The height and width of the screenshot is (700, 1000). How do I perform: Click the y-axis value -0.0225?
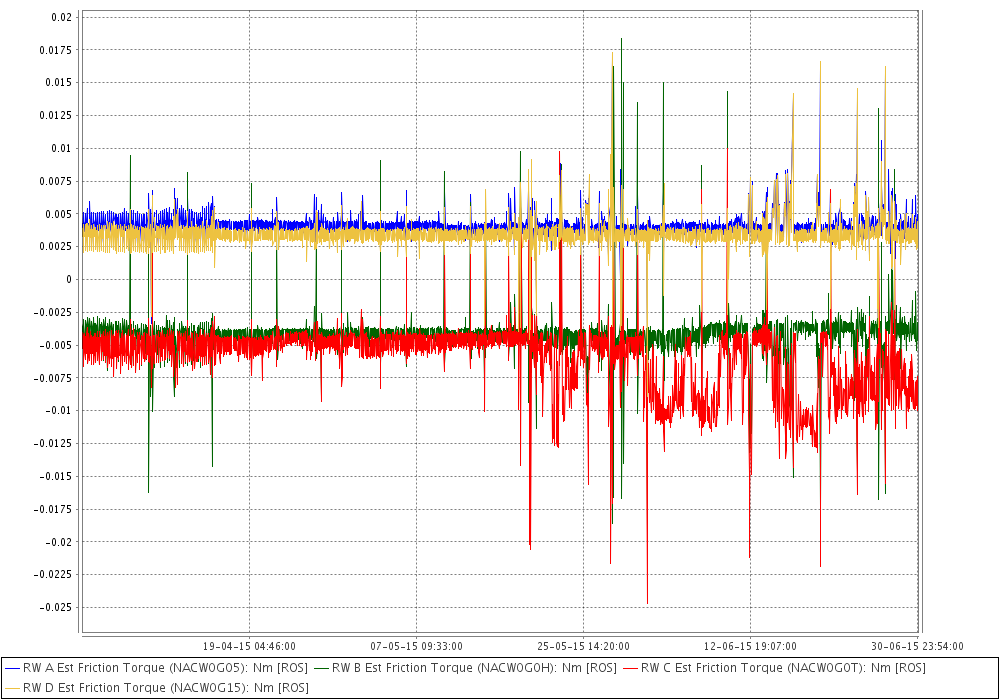(53, 574)
